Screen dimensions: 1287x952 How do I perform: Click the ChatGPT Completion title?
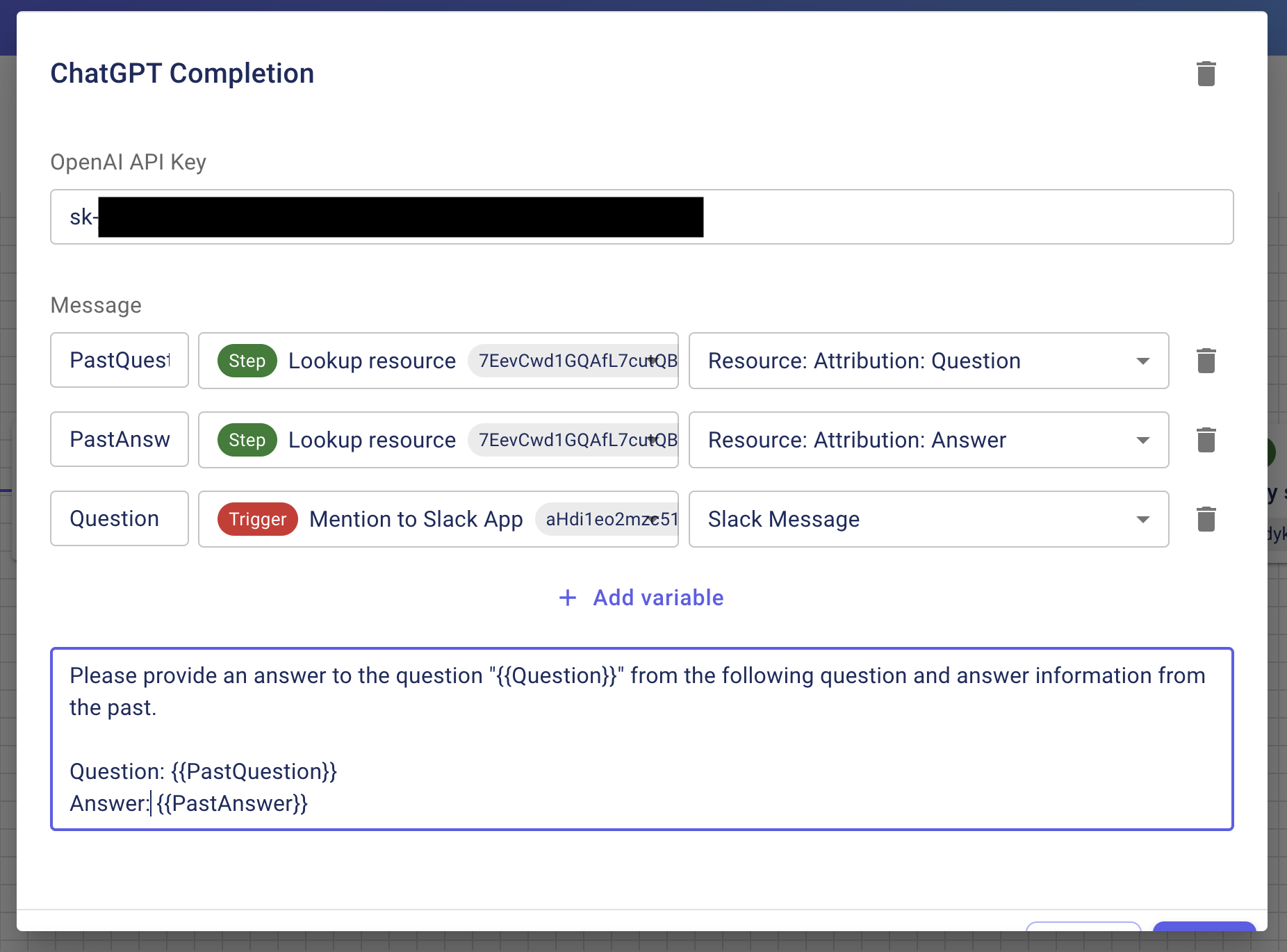pyautogui.click(x=182, y=74)
